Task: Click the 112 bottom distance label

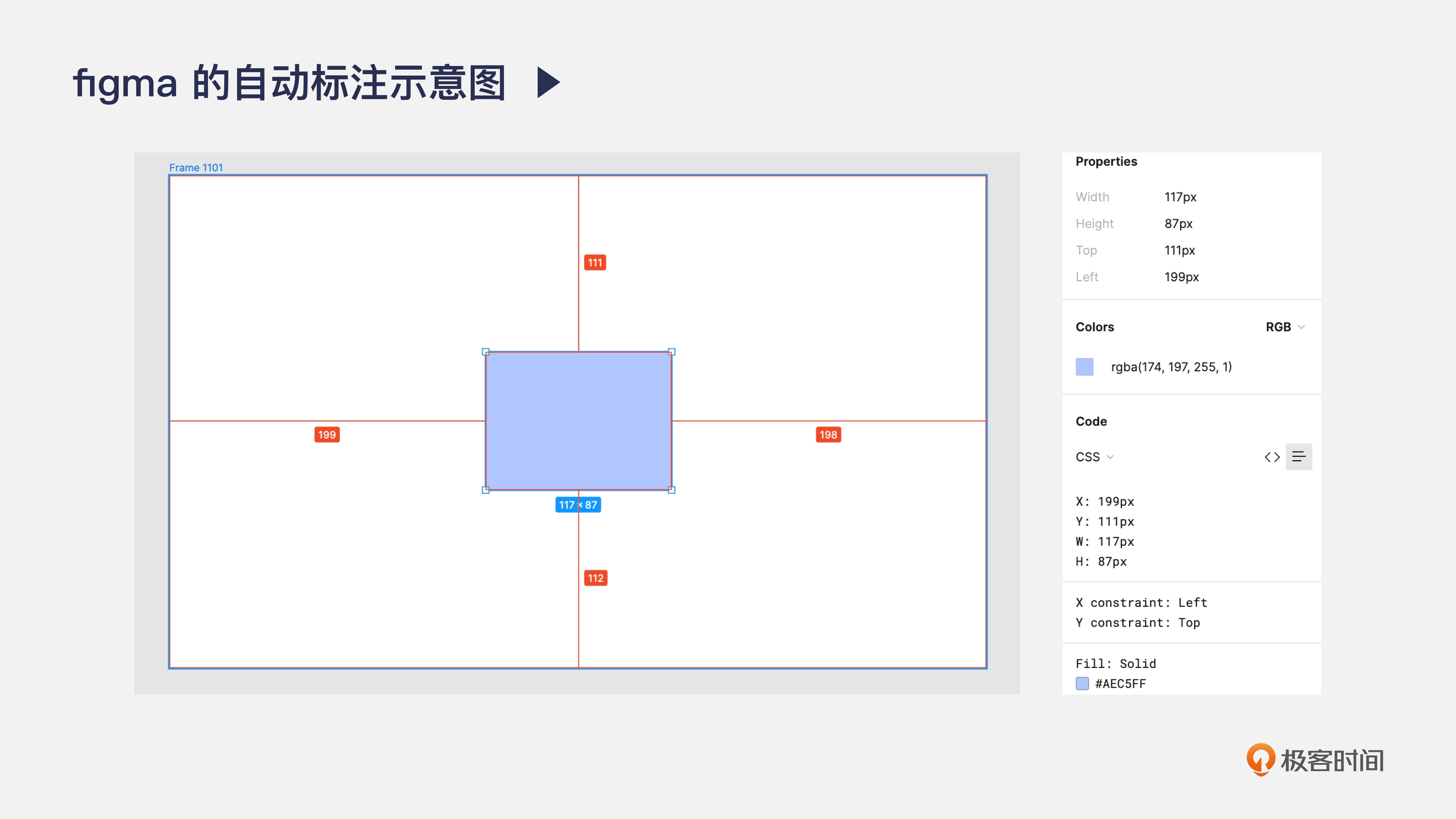Action: point(595,578)
